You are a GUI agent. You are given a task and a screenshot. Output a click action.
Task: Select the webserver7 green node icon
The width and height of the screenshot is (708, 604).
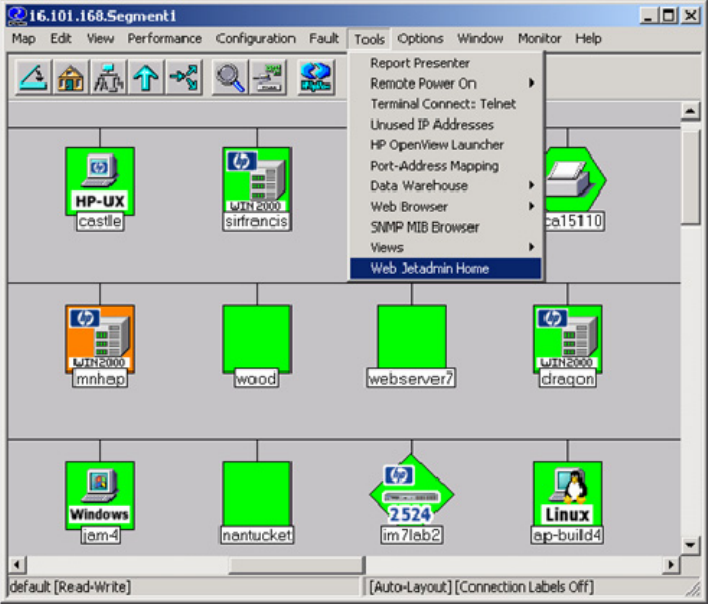pyautogui.click(x=412, y=337)
